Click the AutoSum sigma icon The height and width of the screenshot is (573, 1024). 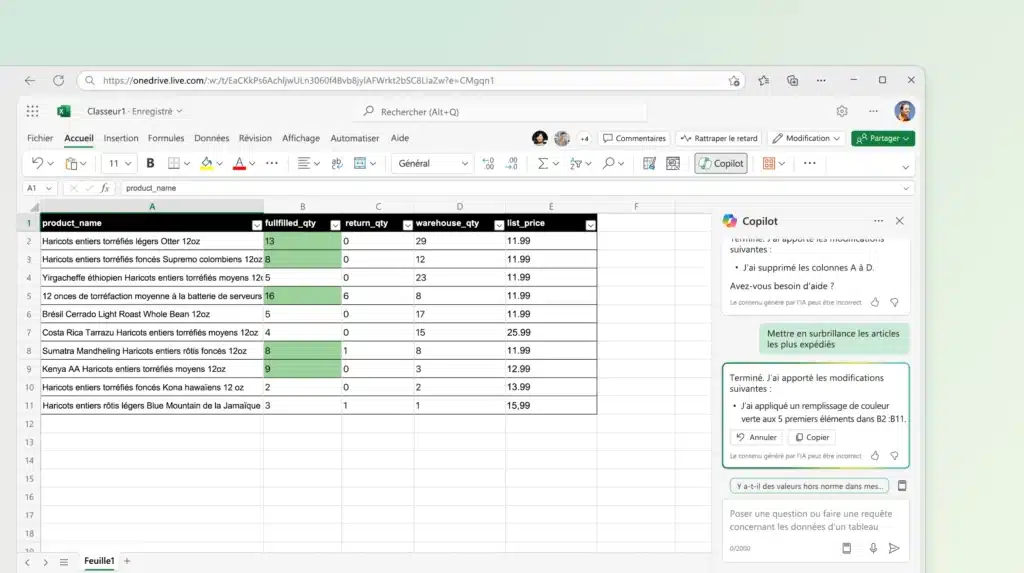[x=543, y=163]
